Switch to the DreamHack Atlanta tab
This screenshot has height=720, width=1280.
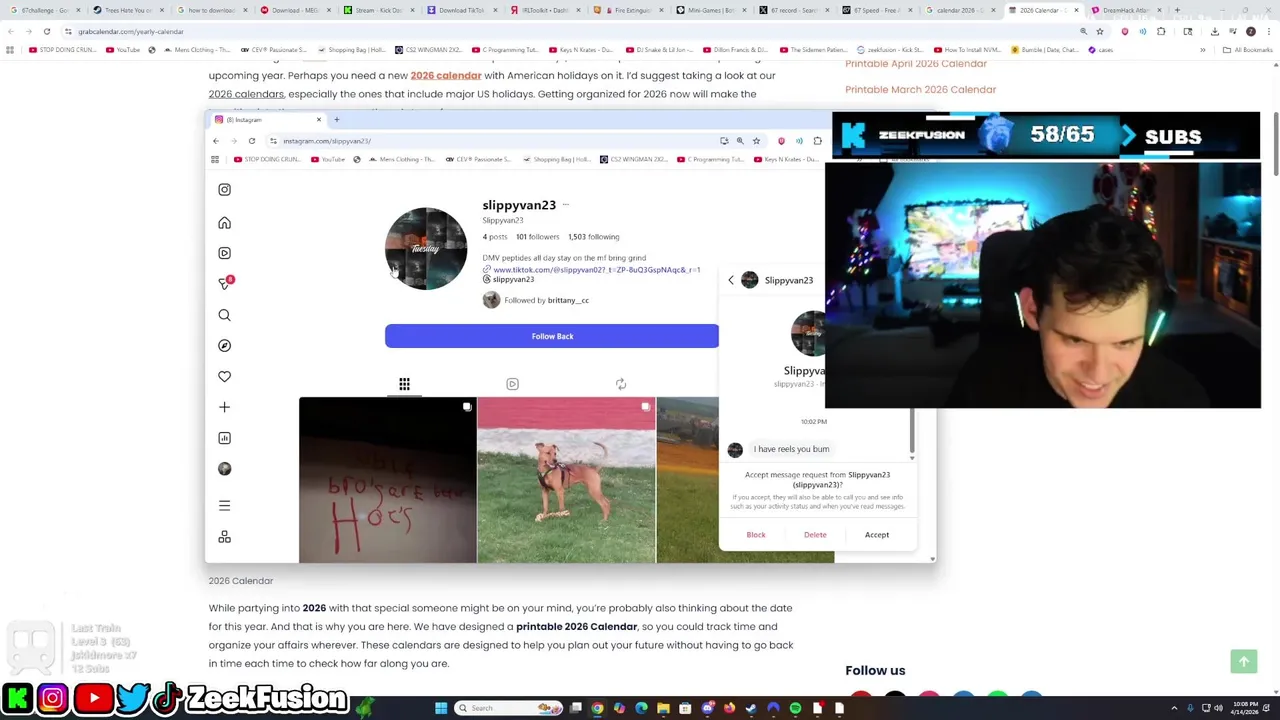click(1126, 10)
